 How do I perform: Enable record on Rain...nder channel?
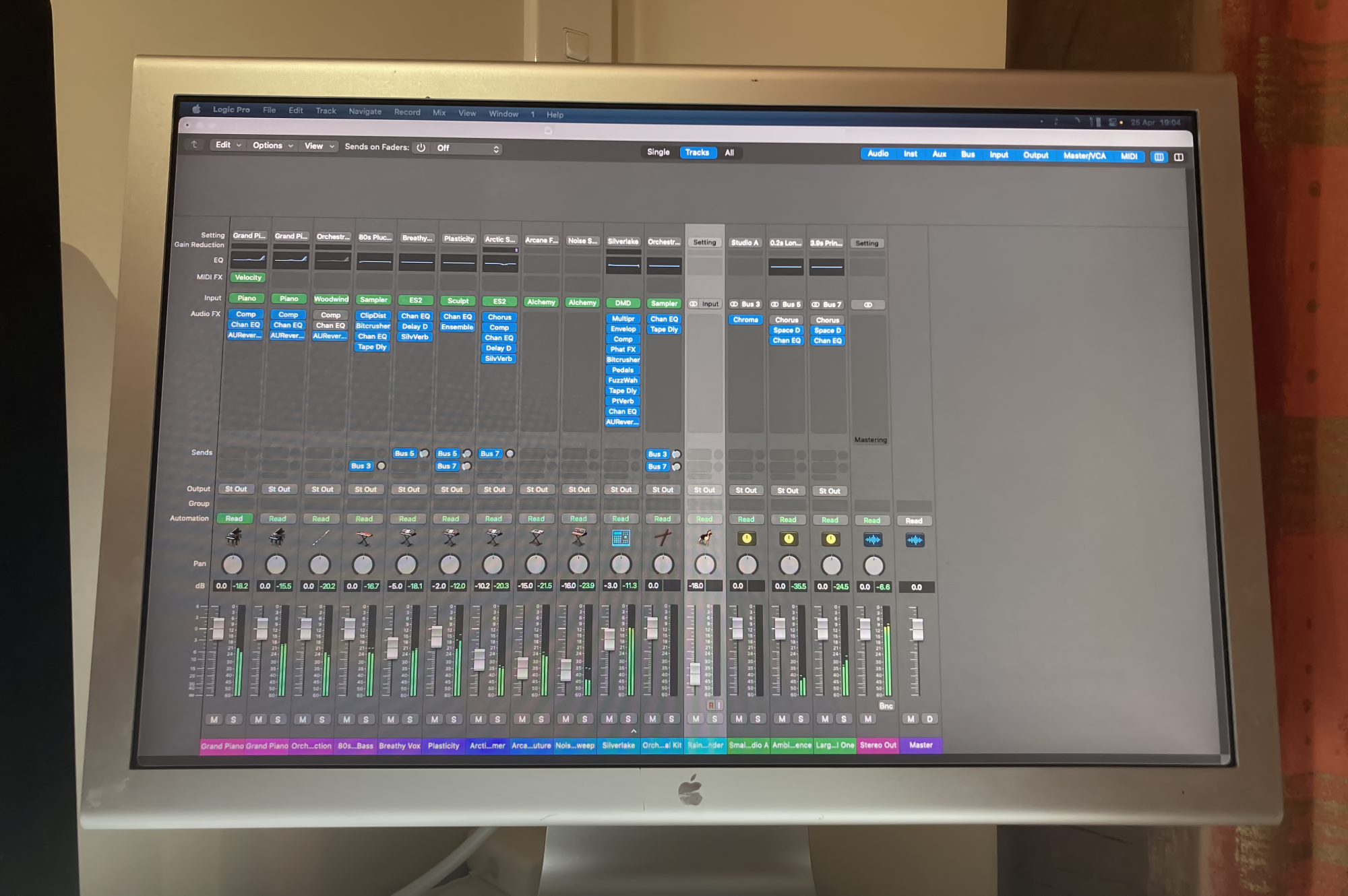711,705
